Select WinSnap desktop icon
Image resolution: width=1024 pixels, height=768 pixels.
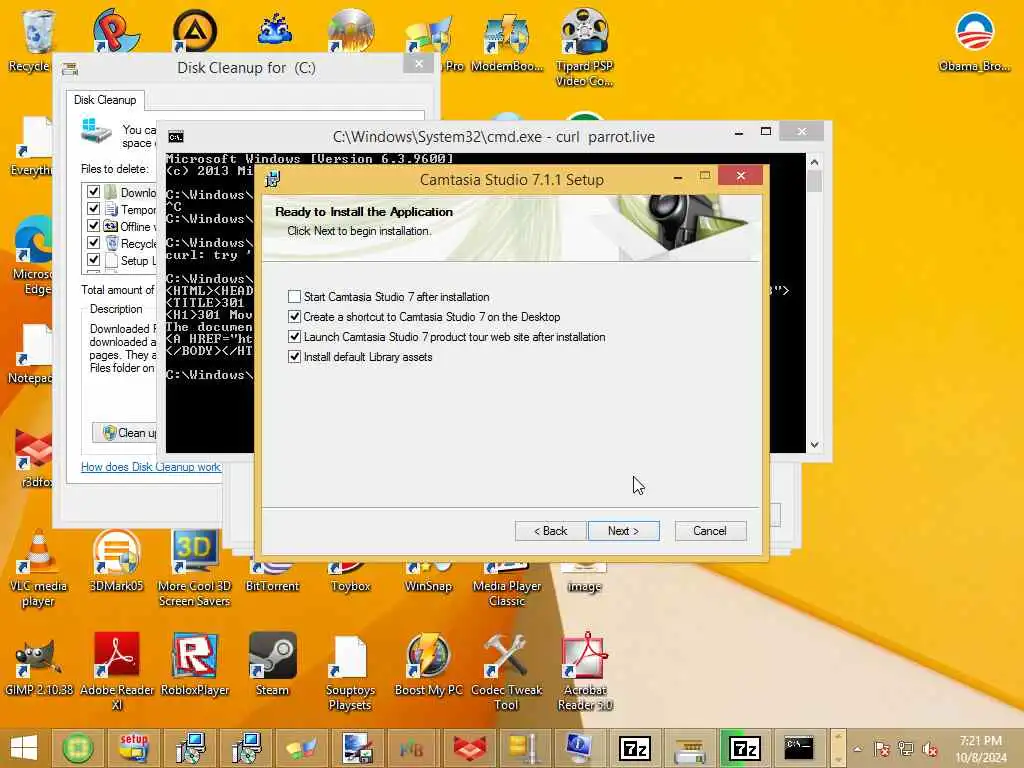point(428,577)
